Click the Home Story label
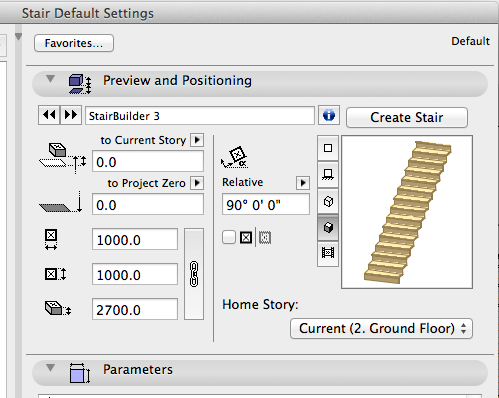This screenshot has height=398, width=499. [x=260, y=305]
